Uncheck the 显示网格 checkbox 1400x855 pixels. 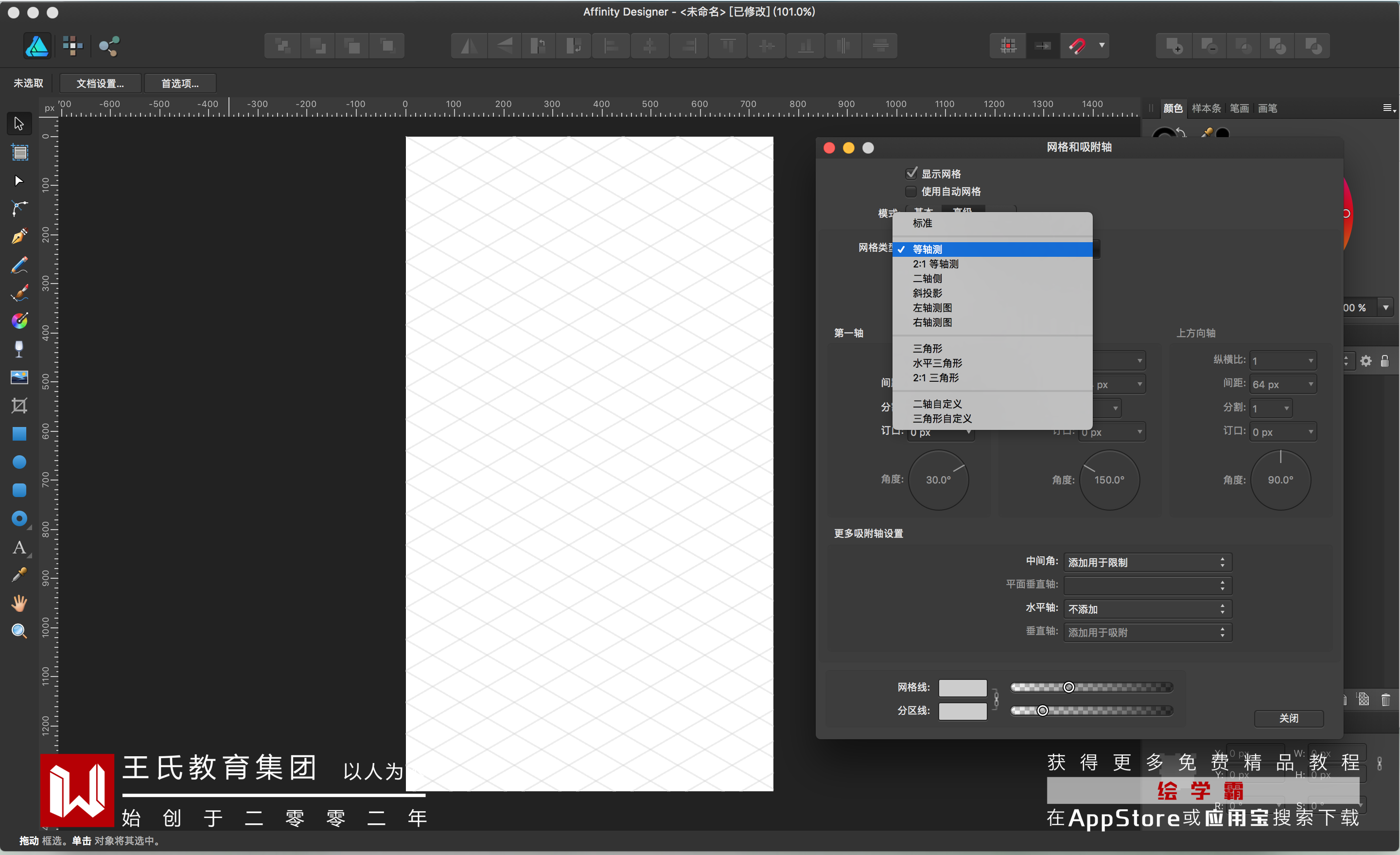pos(911,174)
